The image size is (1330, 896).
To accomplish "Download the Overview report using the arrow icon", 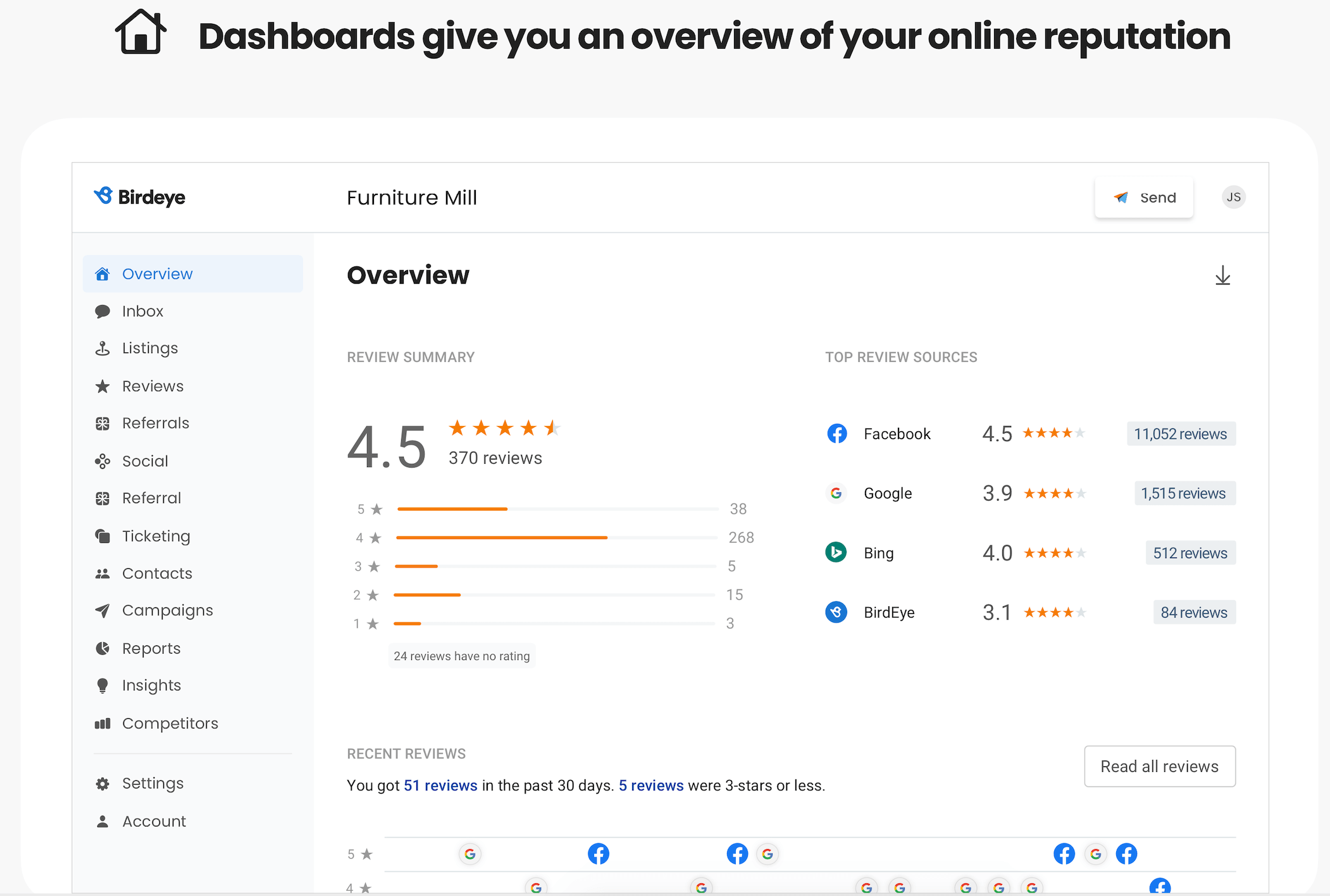I will [x=1222, y=275].
